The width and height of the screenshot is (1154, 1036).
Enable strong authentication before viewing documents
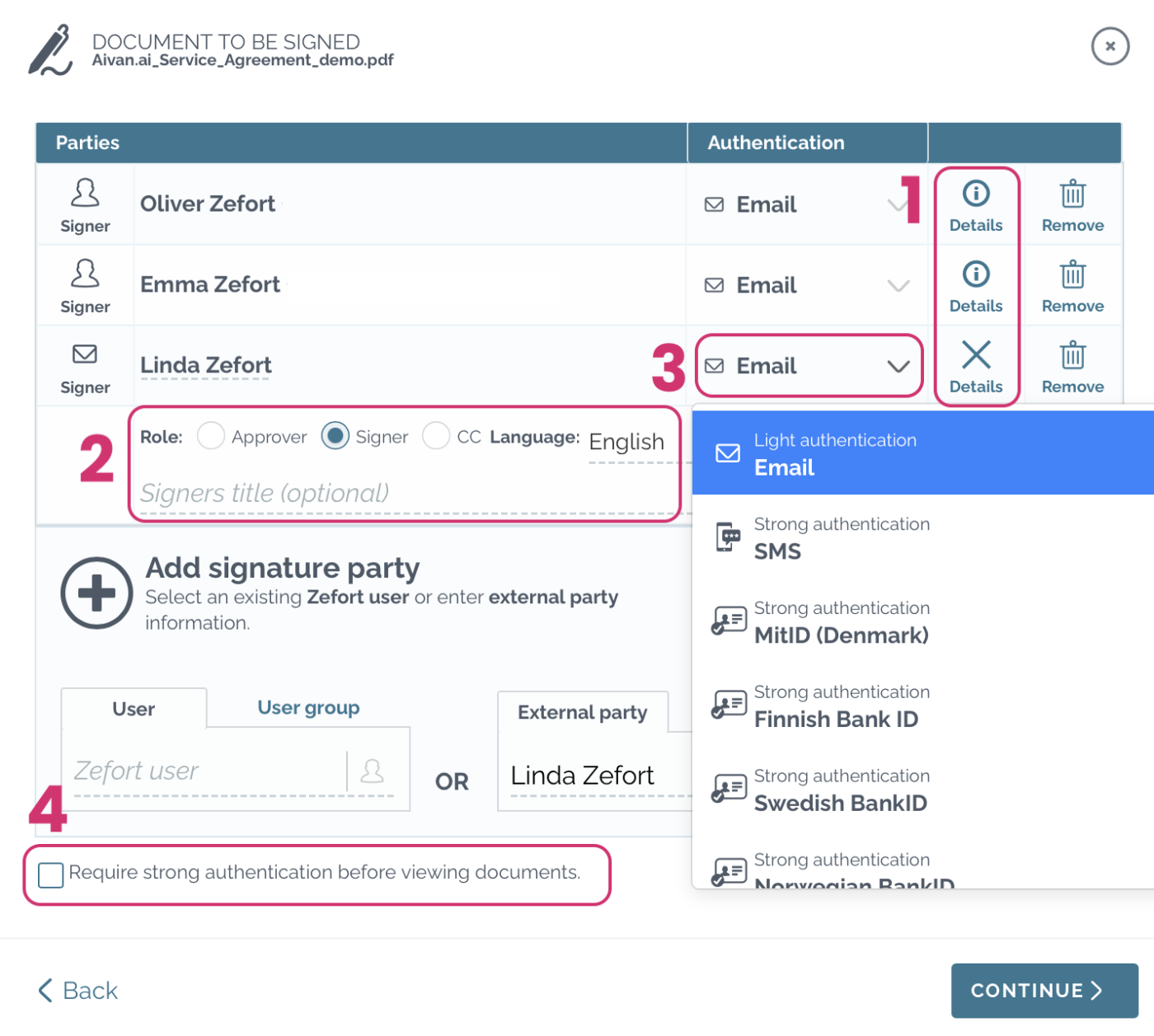point(50,875)
